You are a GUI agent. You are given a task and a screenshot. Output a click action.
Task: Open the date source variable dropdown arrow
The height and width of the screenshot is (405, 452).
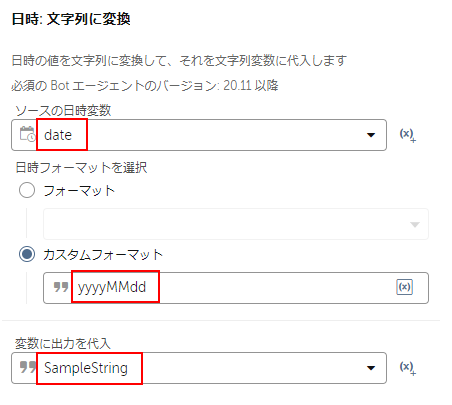(x=371, y=135)
